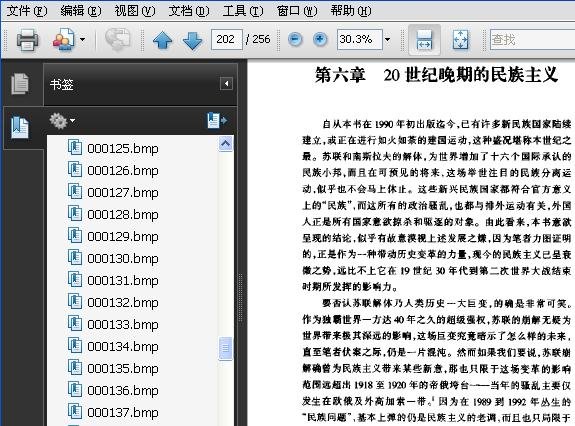The height and width of the screenshot is (426, 575).
Task: Collapse the bookmarks panel with arrow
Action: click(226, 84)
